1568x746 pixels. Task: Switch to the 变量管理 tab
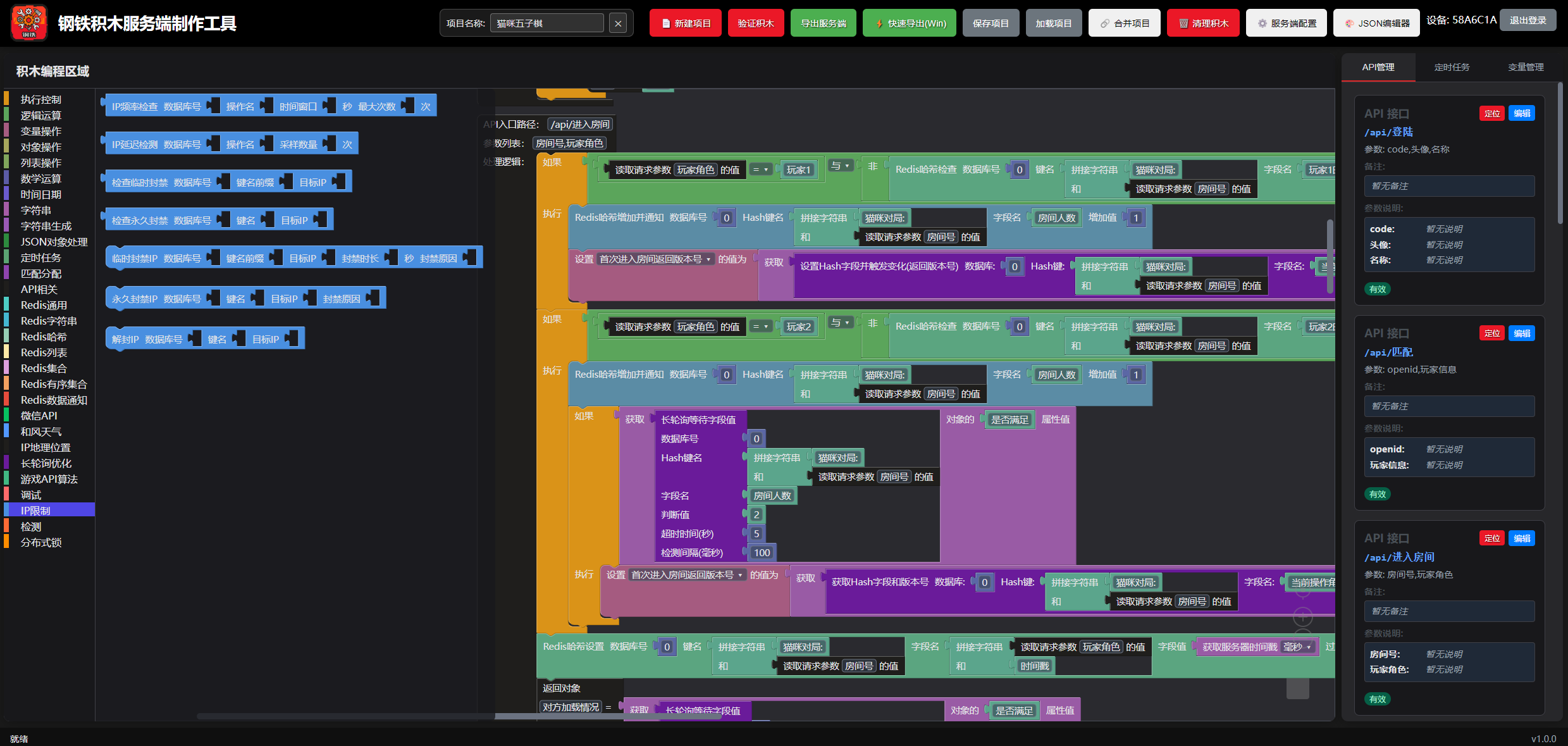tap(1525, 67)
